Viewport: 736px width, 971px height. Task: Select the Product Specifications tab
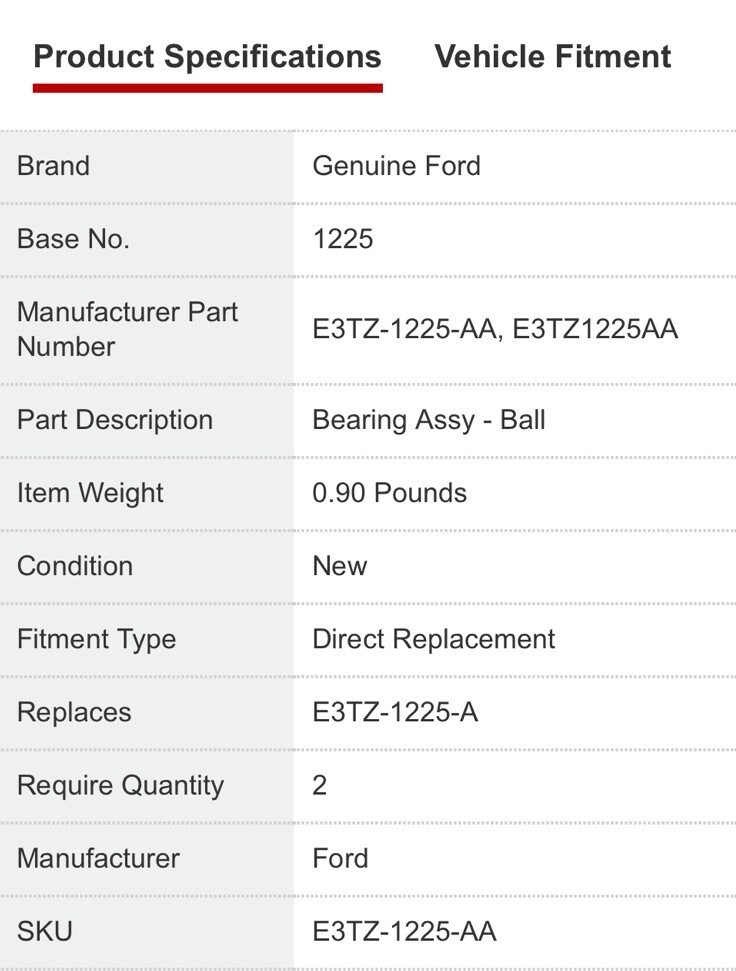207,57
